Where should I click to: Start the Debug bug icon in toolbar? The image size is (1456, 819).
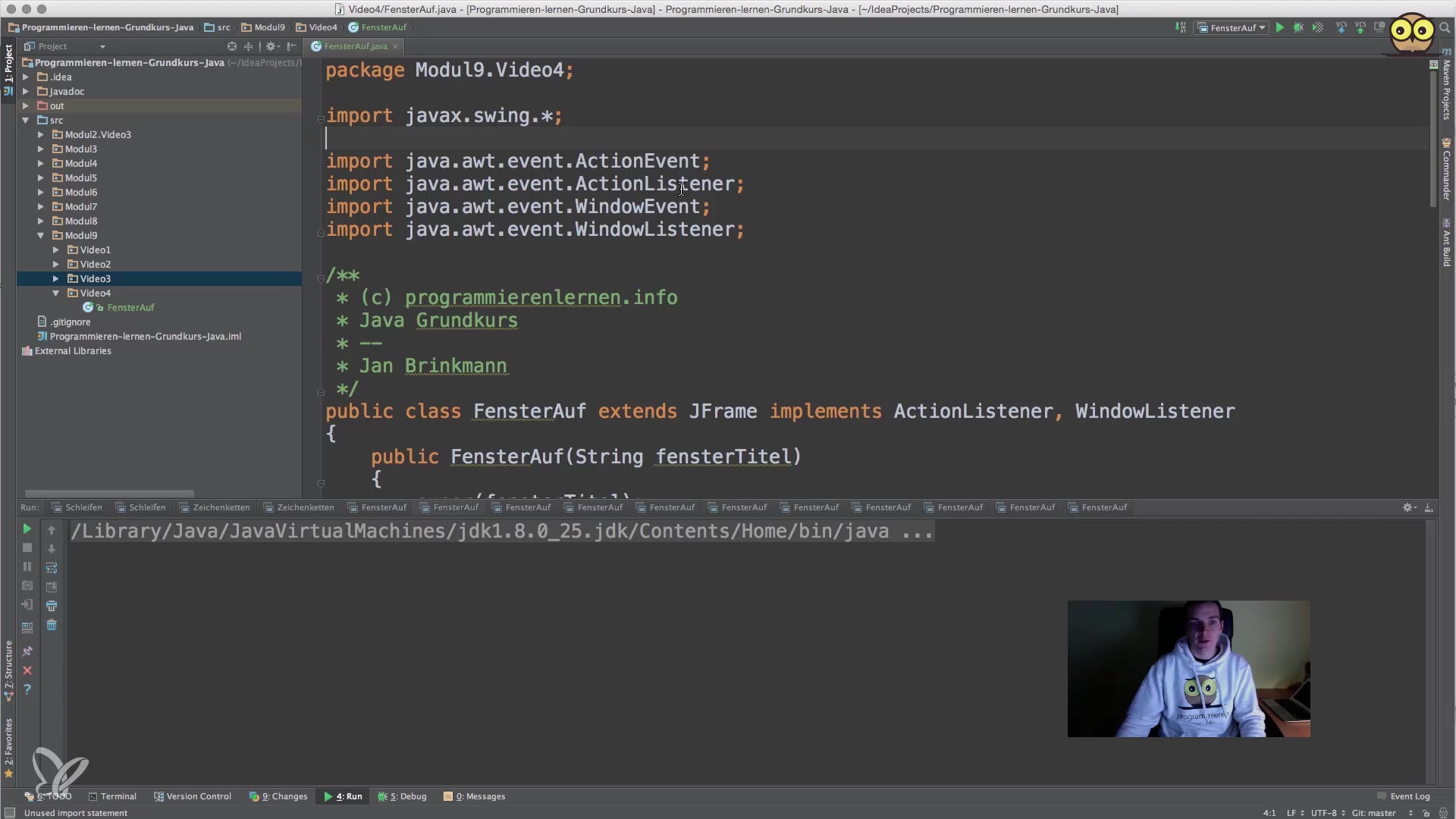(x=1298, y=27)
